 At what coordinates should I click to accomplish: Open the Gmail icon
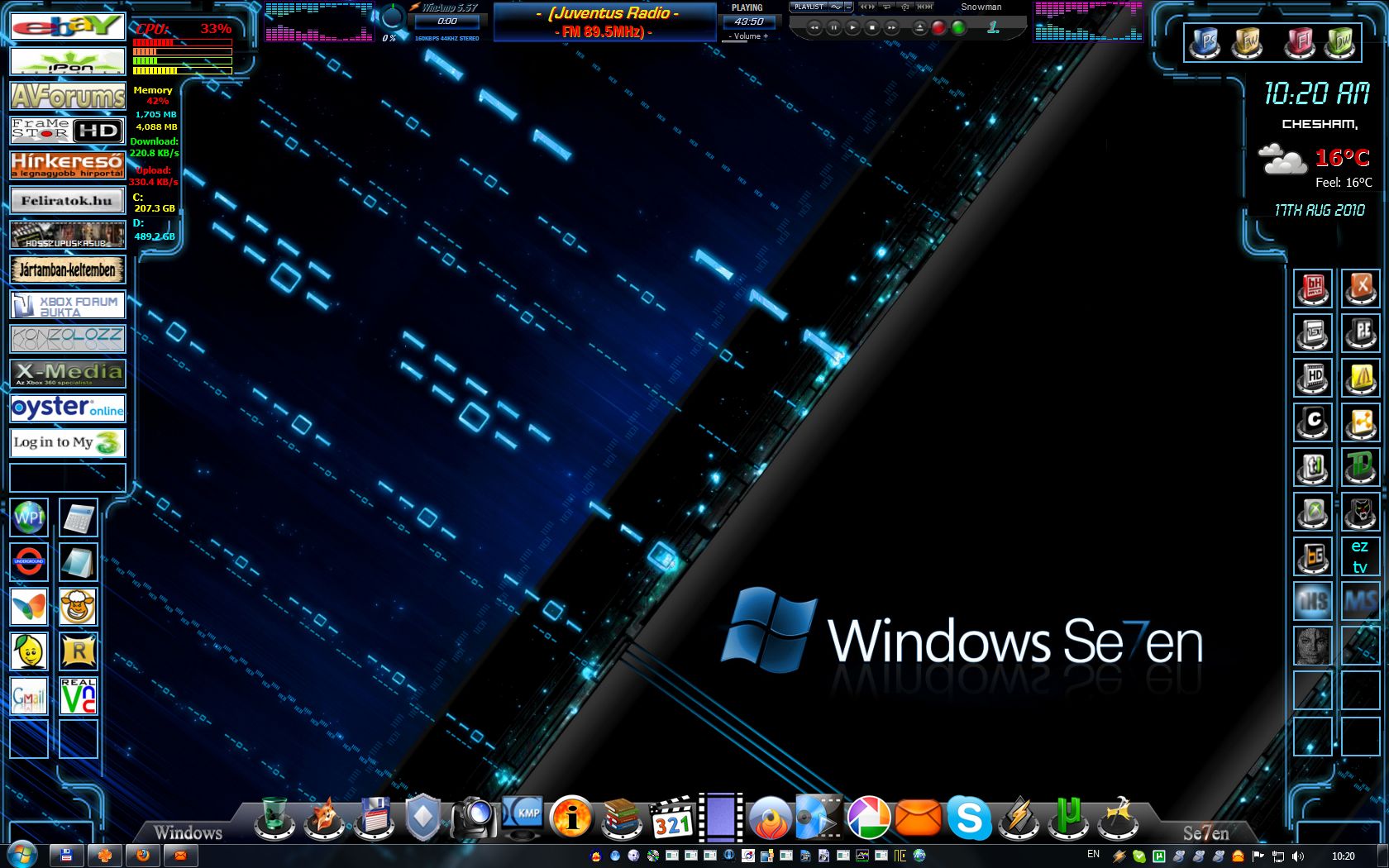[x=29, y=696]
